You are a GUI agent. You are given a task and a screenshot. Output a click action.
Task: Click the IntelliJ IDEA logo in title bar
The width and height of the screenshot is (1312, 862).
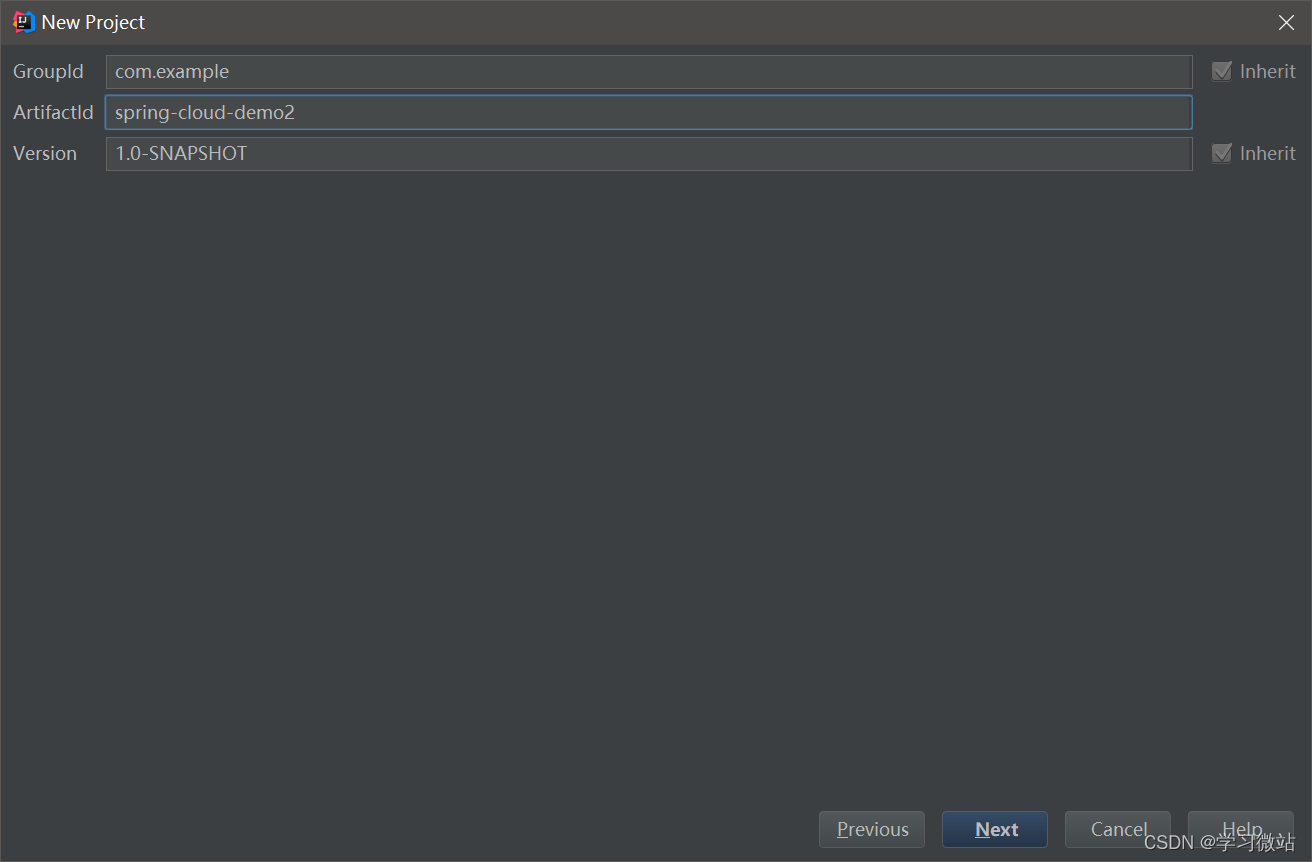[24, 22]
